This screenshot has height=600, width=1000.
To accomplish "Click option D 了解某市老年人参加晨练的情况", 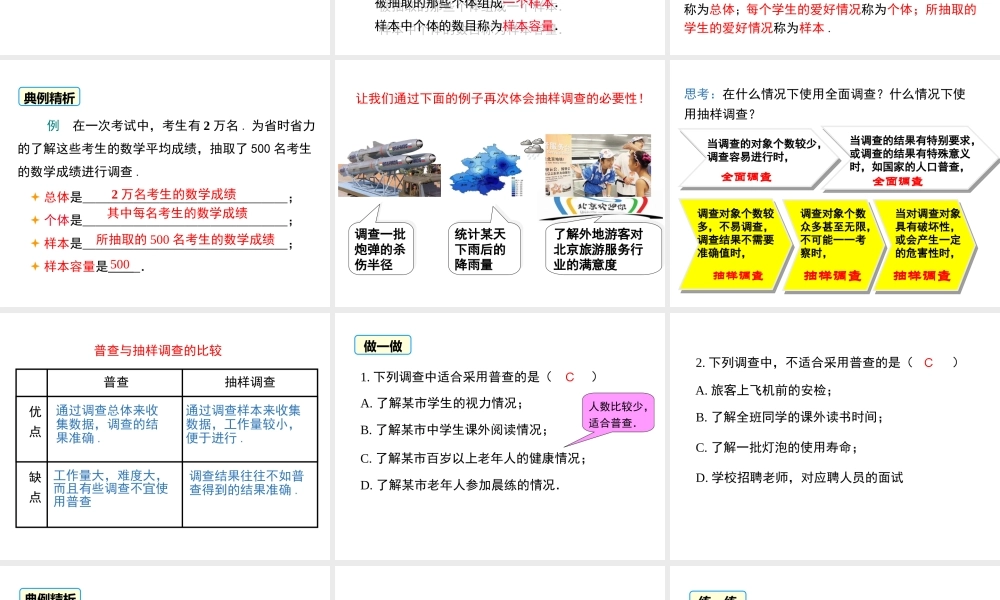I will pyautogui.click(x=460, y=485).
